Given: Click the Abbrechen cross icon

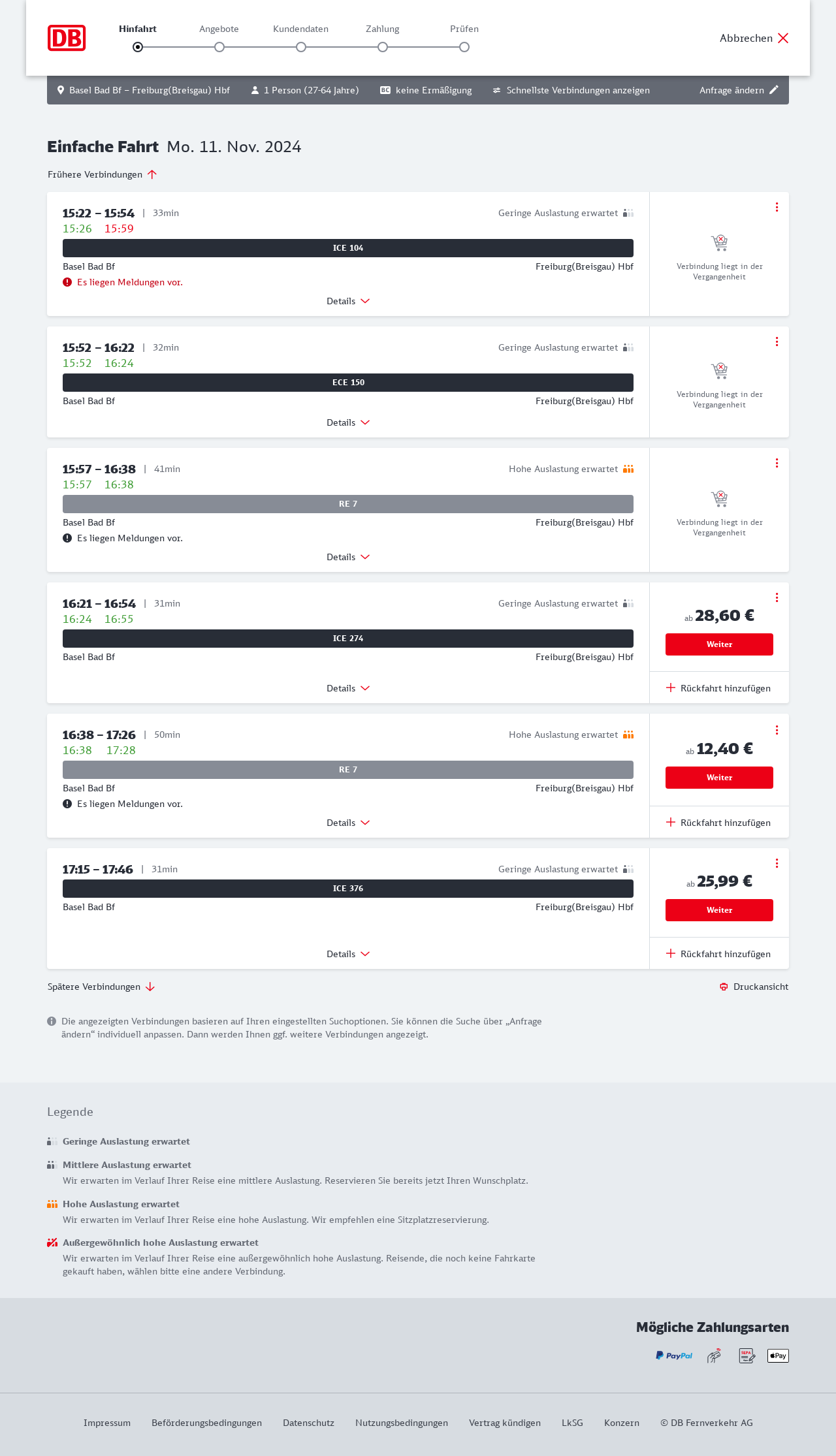Looking at the screenshot, I should coord(783,38).
